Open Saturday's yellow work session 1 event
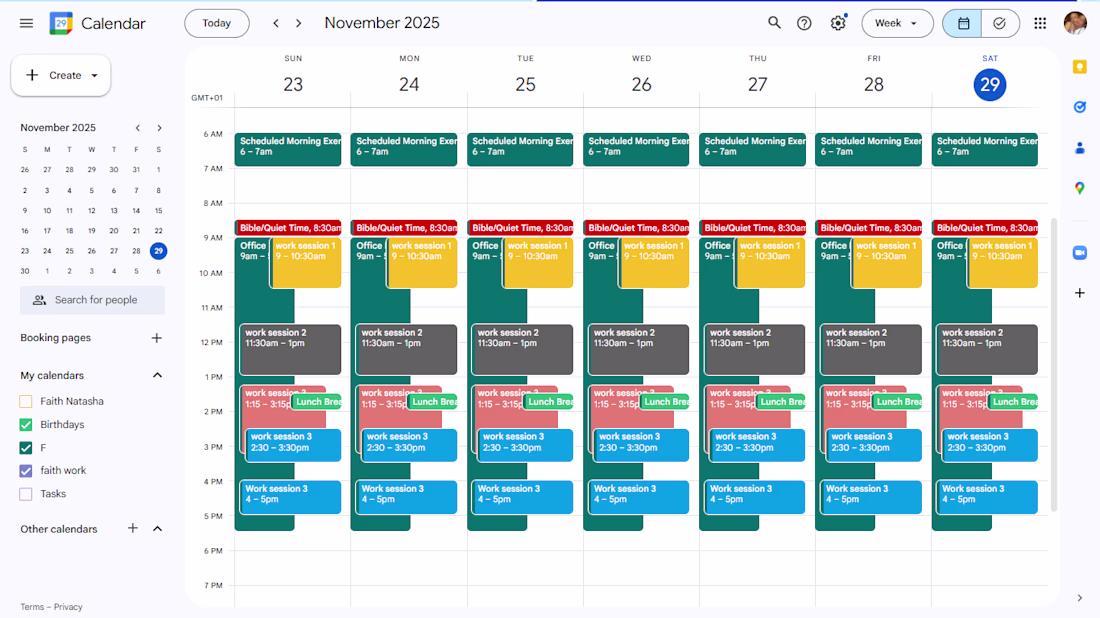Viewport: 1100px width, 618px height. 1002,263
